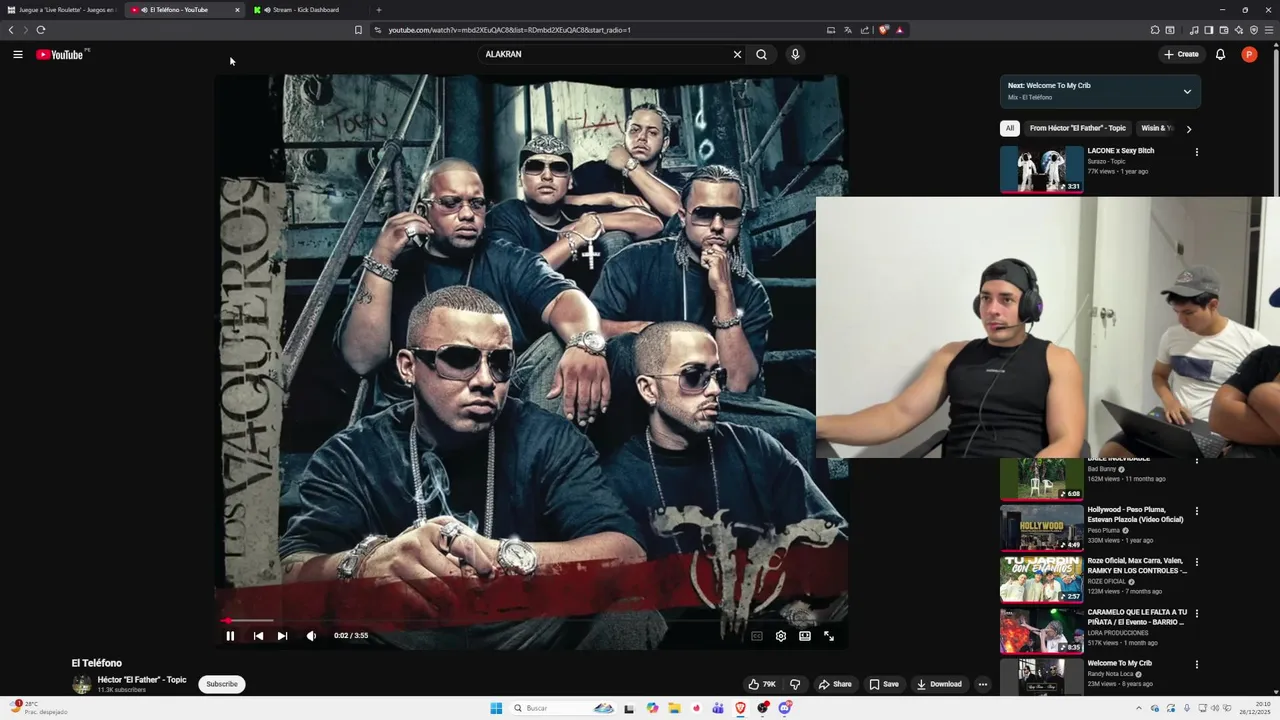Screen dimensions: 1280x720
Task: Open the browser main menu
Action: click(x=1270, y=30)
